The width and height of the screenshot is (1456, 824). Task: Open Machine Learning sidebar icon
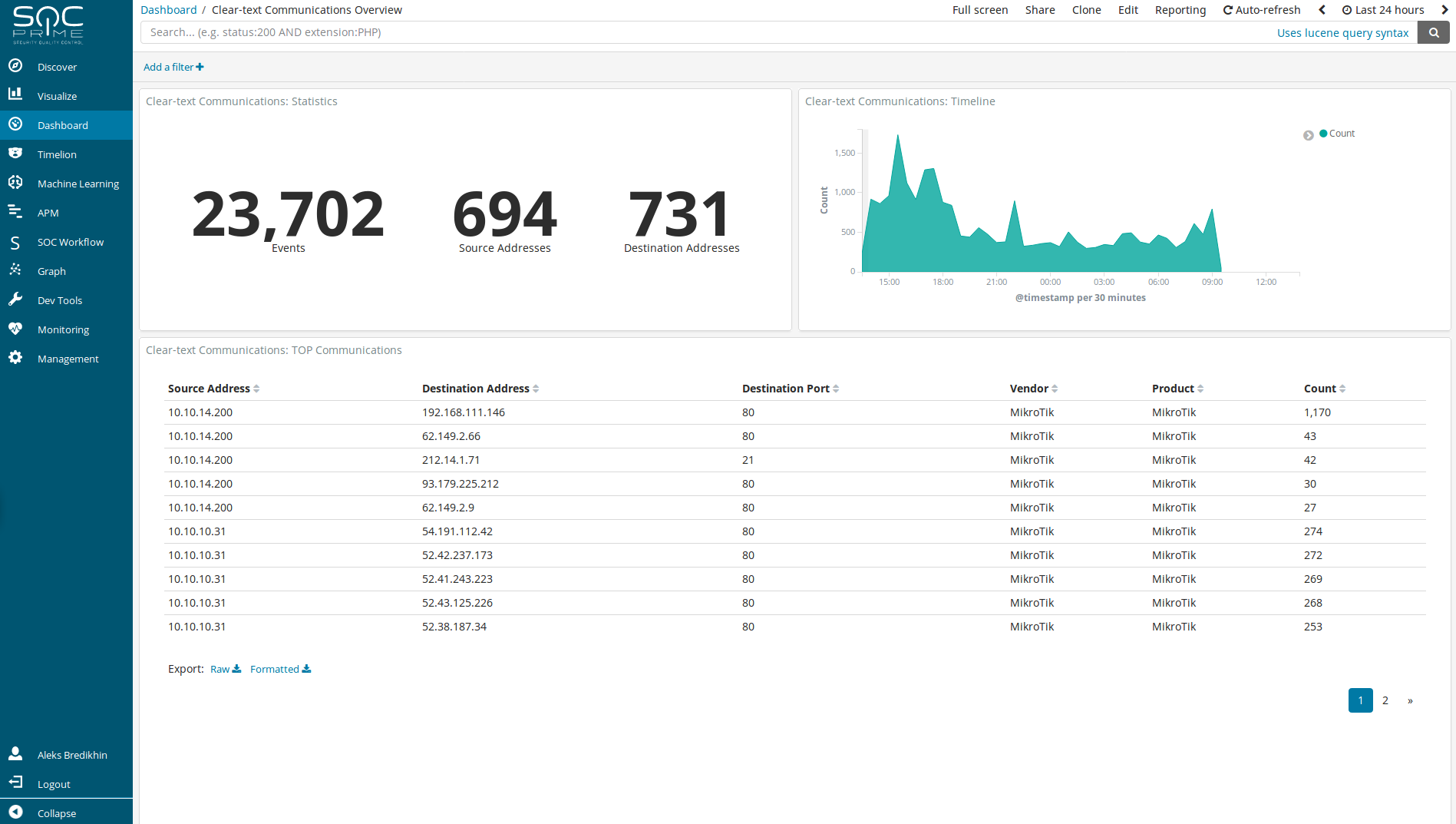(x=15, y=183)
